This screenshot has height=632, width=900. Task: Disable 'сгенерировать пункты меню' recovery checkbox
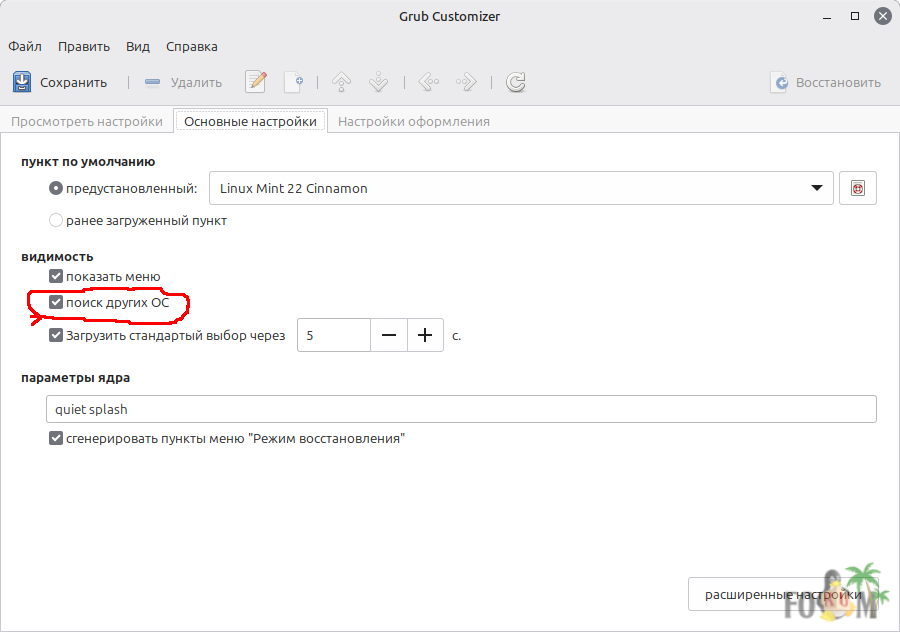(56, 438)
